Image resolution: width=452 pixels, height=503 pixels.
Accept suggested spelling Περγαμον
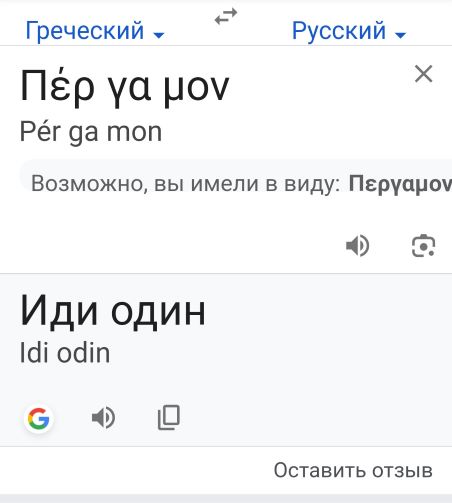tap(400, 184)
